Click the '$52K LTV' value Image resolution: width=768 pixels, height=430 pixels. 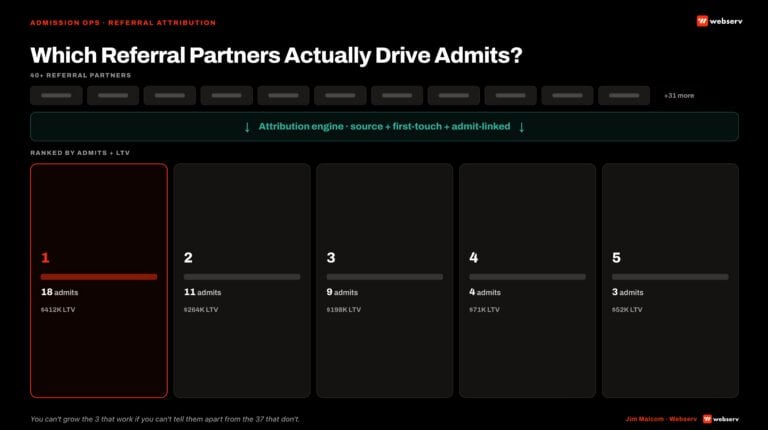627,310
